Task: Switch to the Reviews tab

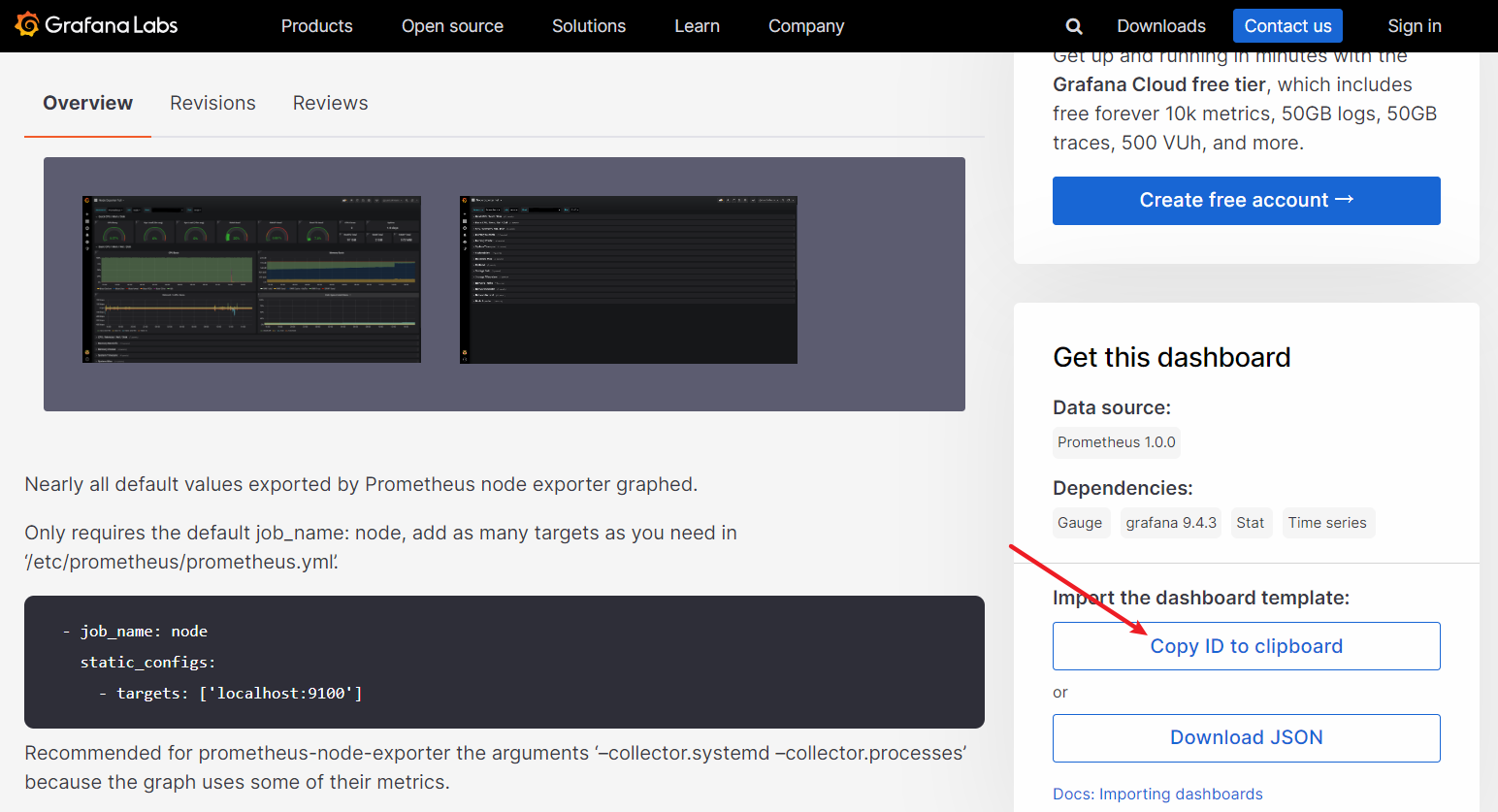Action: (x=331, y=103)
